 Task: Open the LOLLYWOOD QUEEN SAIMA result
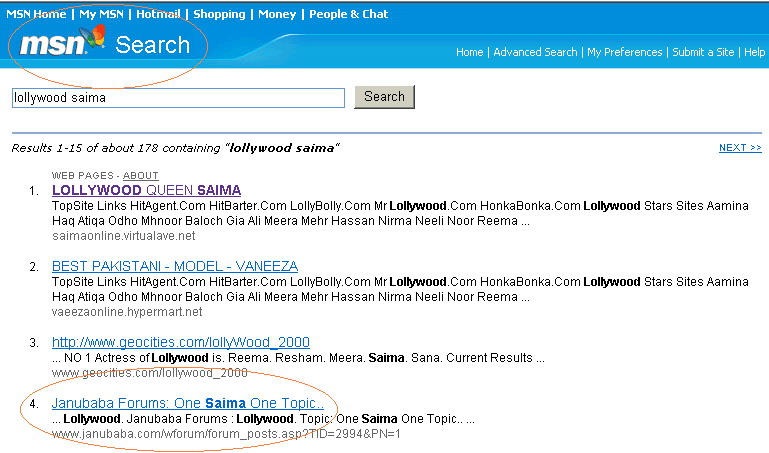(146, 190)
